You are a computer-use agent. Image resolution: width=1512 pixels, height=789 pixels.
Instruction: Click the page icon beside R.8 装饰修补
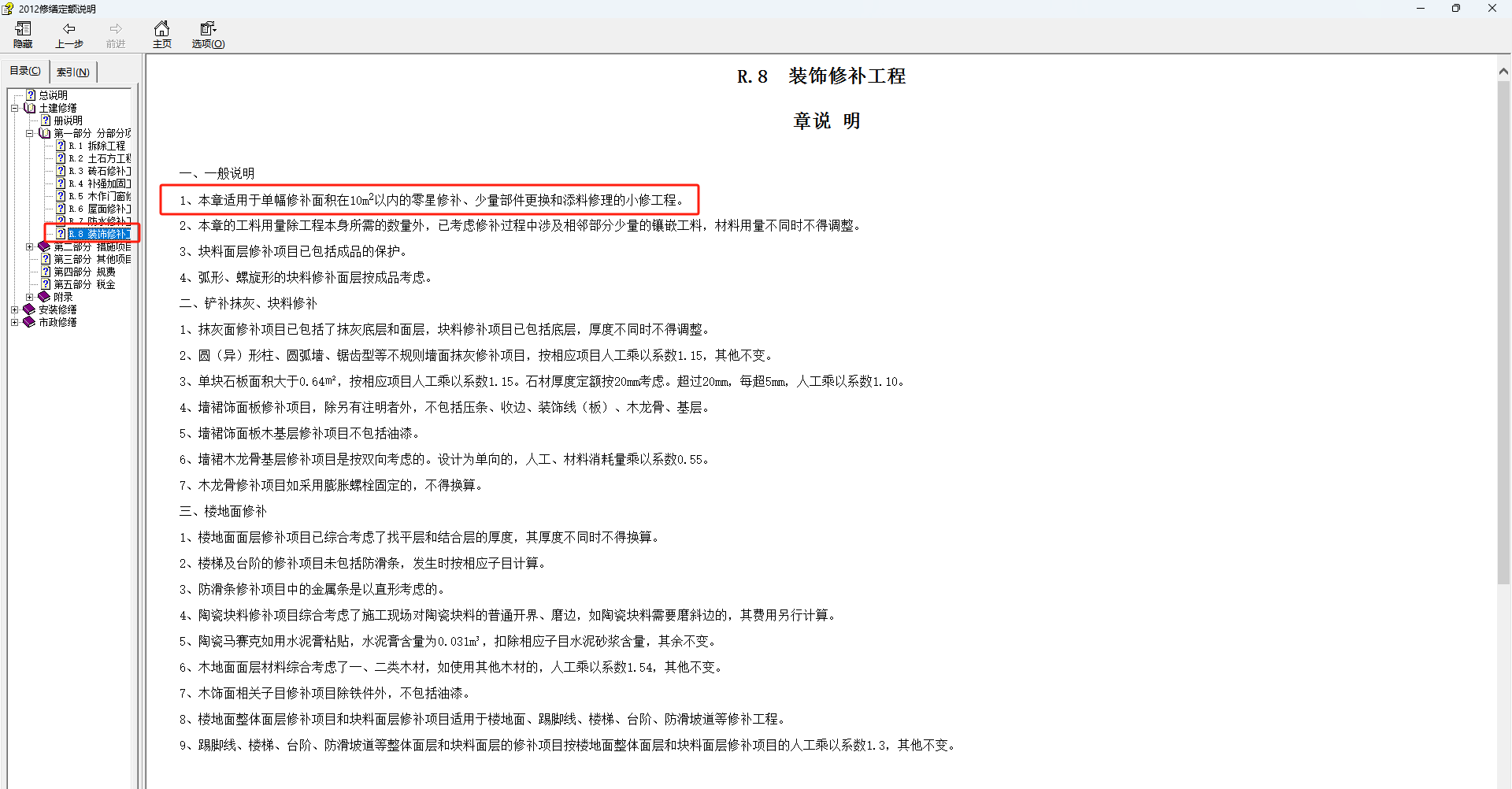(x=61, y=234)
